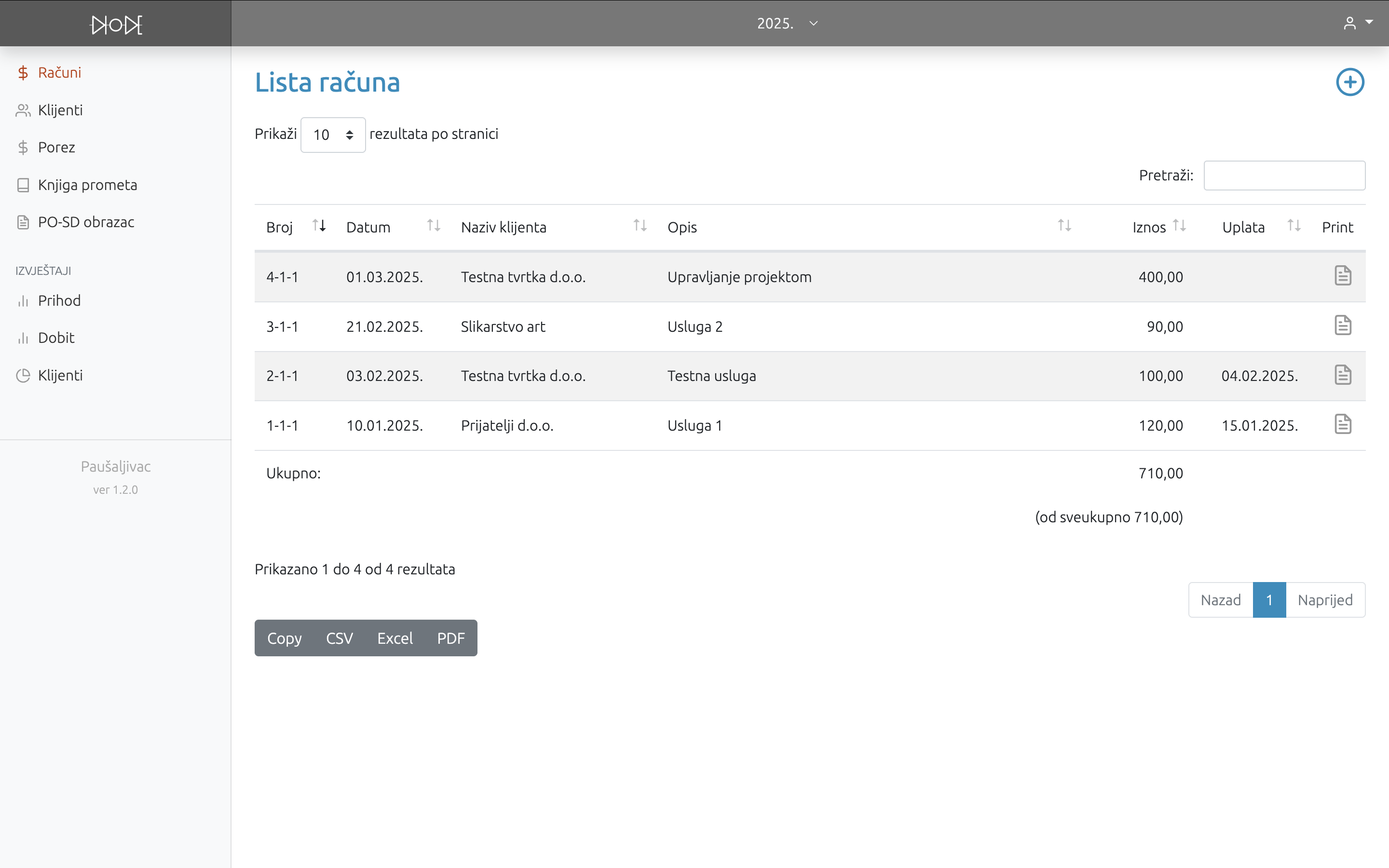Open results-per-page dropdown showing 10
Image resolution: width=1389 pixels, height=868 pixels.
coord(333,135)
